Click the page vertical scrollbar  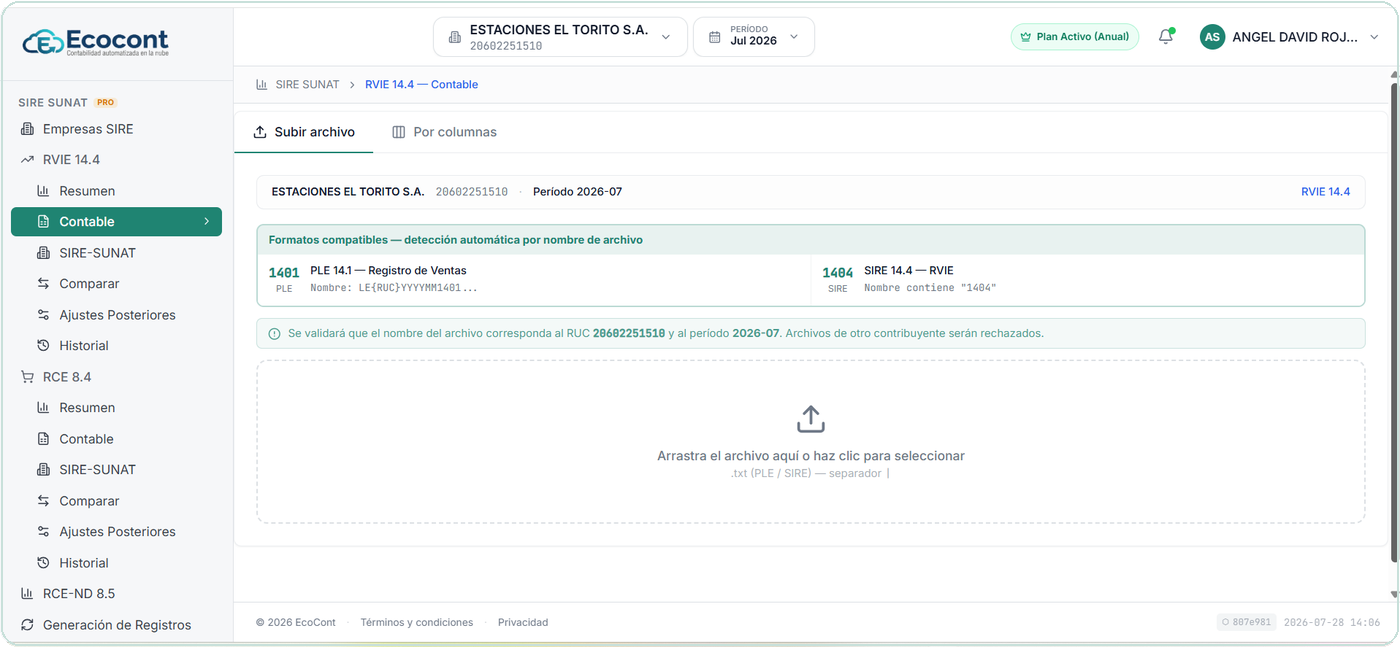(x=1394, y=320)
